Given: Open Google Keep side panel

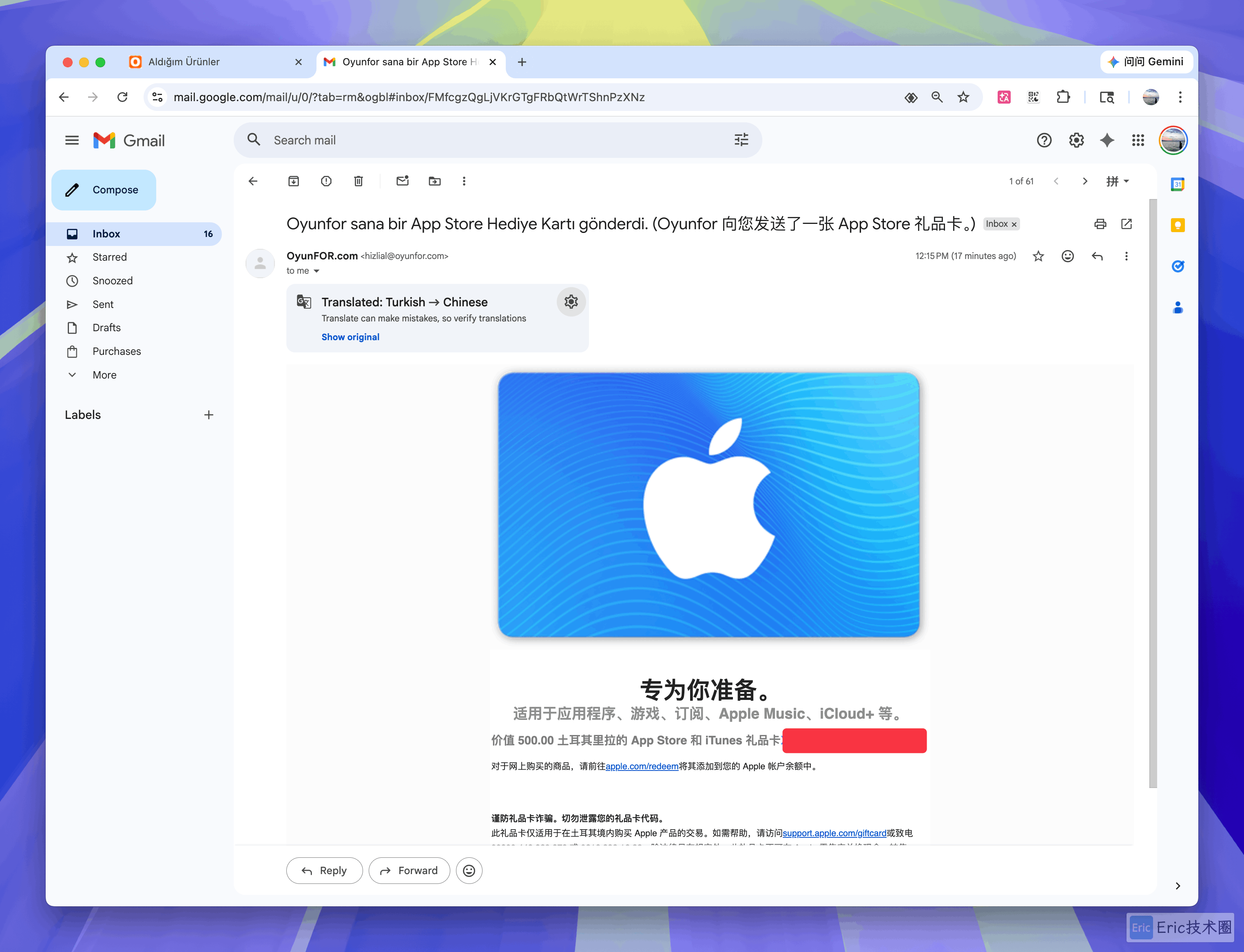Looking at the screenshot, I should coord(1178,226).
